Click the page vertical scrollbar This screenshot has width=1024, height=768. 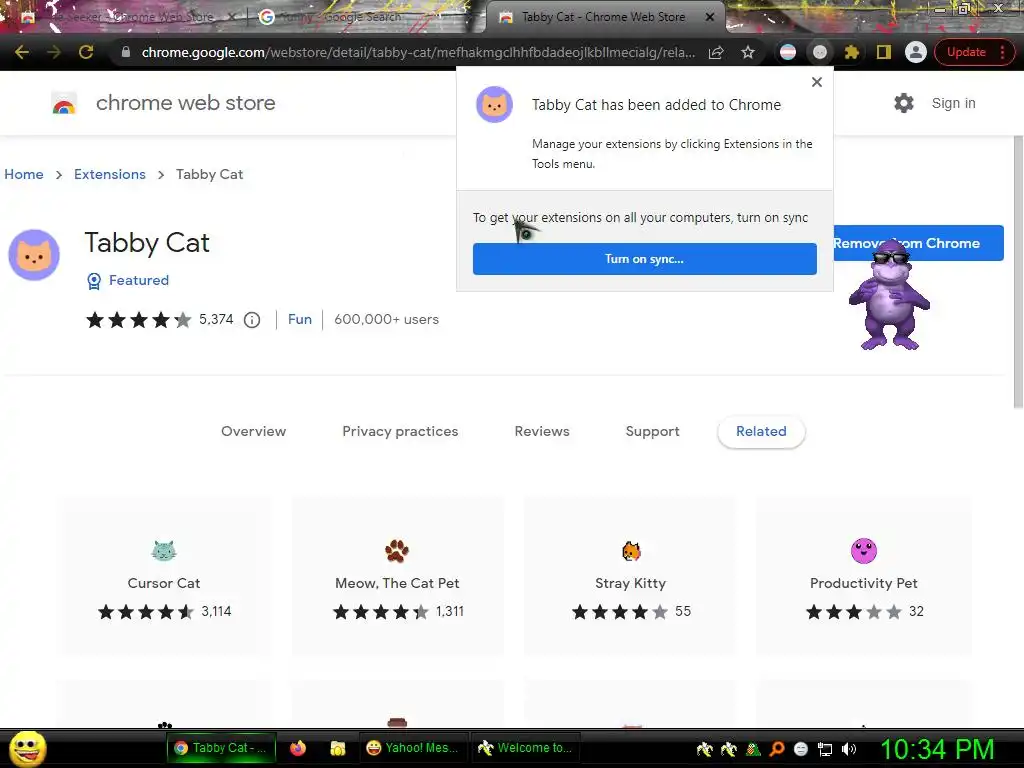pyautogui.click(x=1018, y=272)
